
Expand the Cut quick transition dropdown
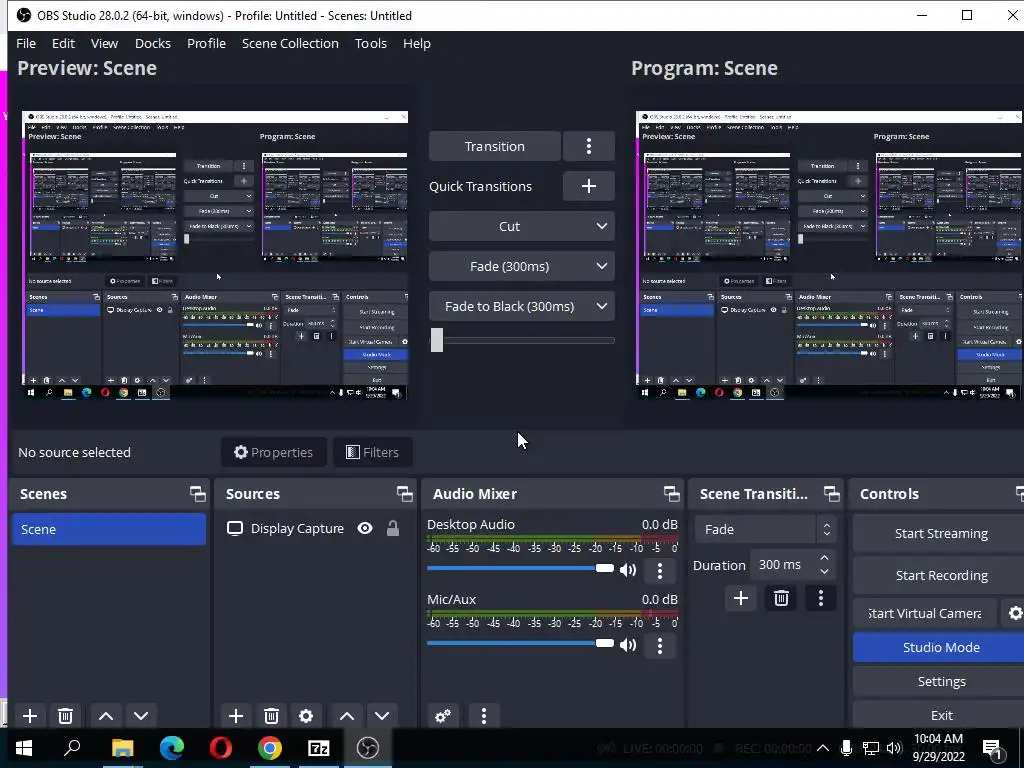click(x=601, y=227)
